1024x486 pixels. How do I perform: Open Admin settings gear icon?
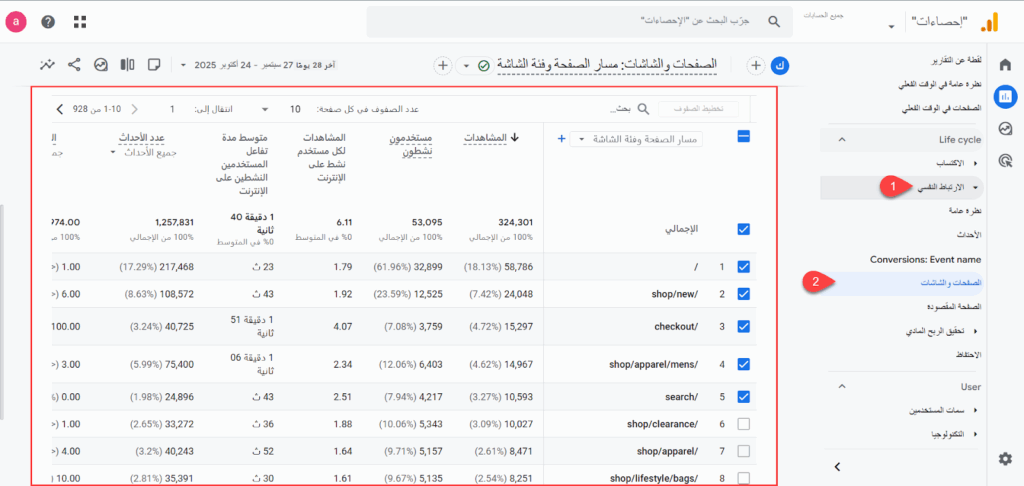1005,458
